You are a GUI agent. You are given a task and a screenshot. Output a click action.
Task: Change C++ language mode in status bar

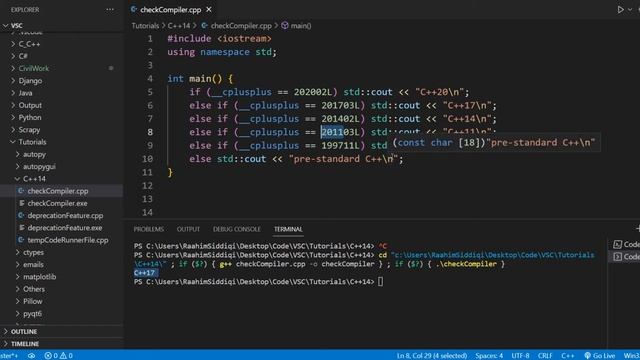(567, 356)
